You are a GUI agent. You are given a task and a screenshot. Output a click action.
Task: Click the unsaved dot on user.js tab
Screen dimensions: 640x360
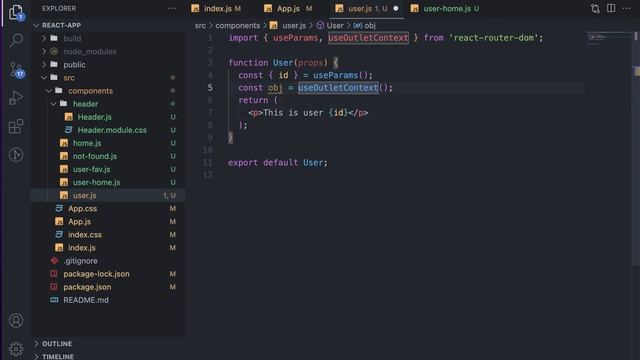(396, 9)
